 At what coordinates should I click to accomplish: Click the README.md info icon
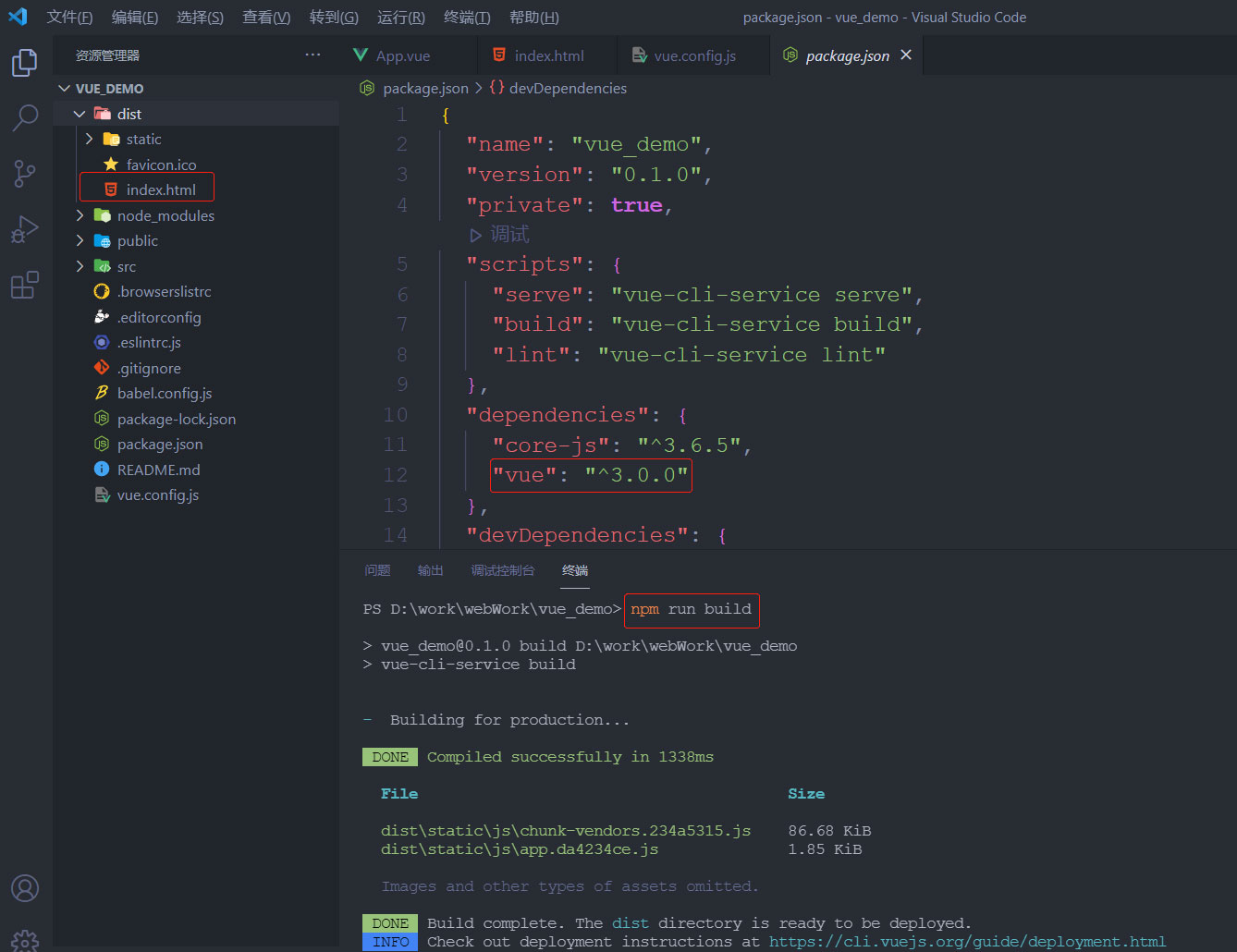coord(102,470)
